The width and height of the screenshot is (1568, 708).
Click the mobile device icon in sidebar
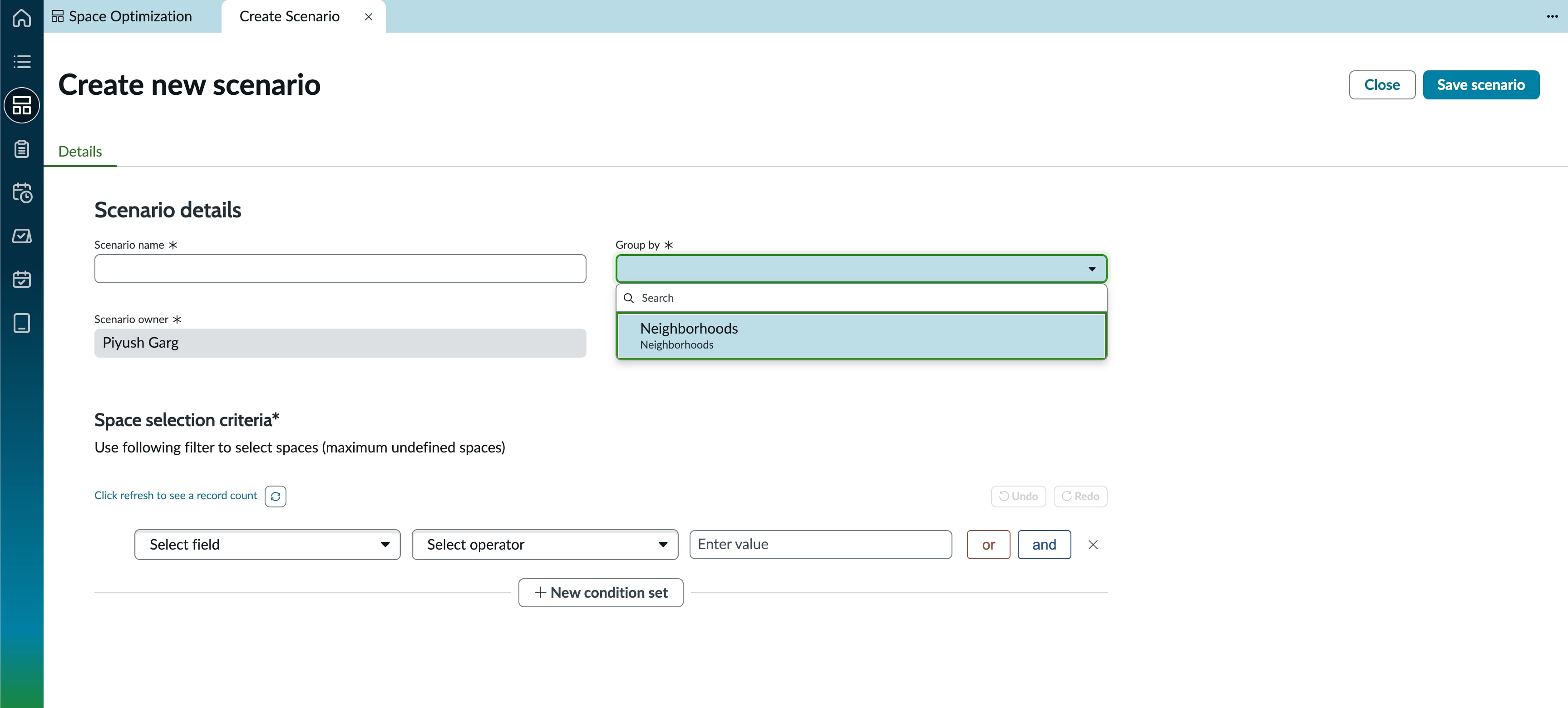coord(22,323)
